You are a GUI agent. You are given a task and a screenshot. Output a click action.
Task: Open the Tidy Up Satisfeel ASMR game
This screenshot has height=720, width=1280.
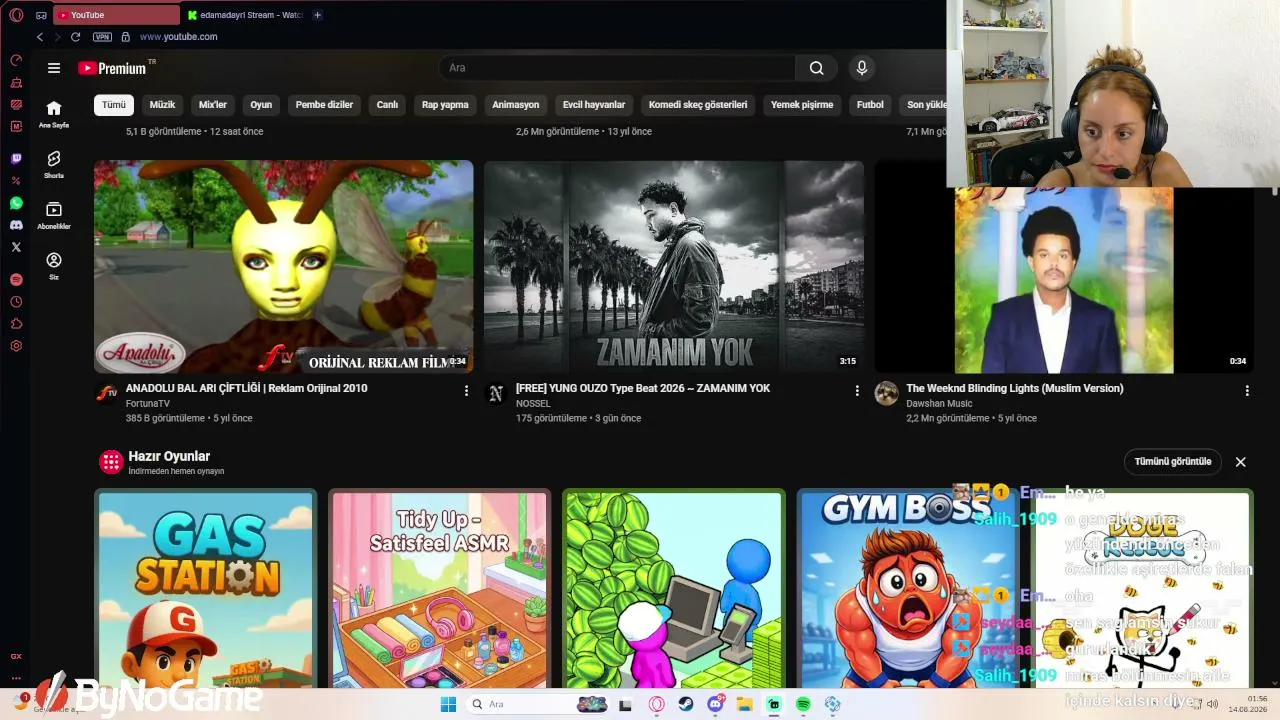[x=440, y=588]
